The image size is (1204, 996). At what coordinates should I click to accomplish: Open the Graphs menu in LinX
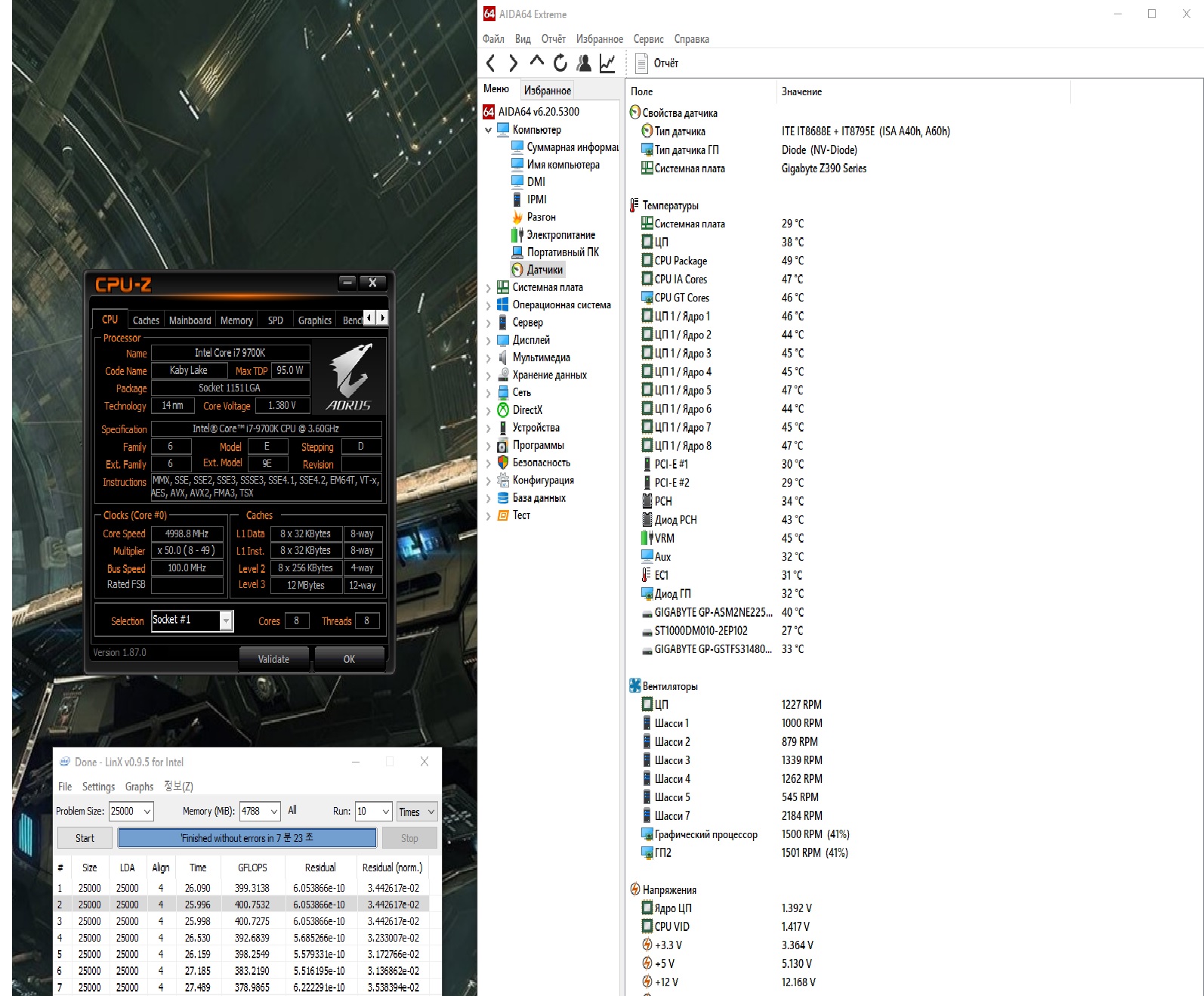(x=139, y=787)
